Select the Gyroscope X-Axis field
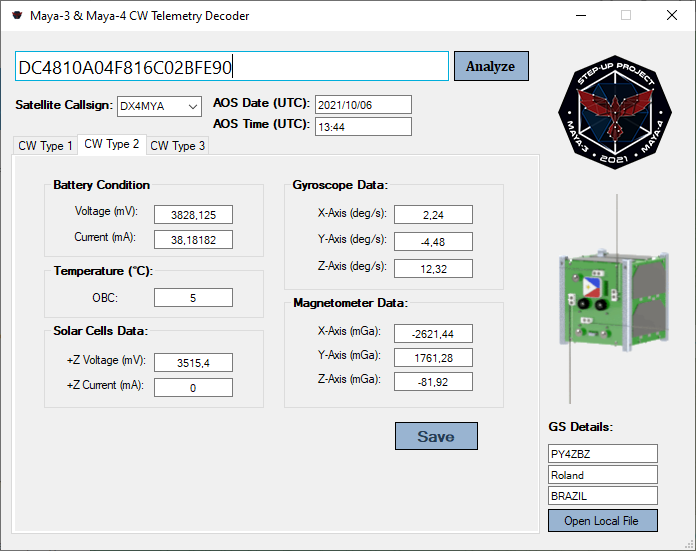This screenshot has height=551, width=696. [433, 215]
